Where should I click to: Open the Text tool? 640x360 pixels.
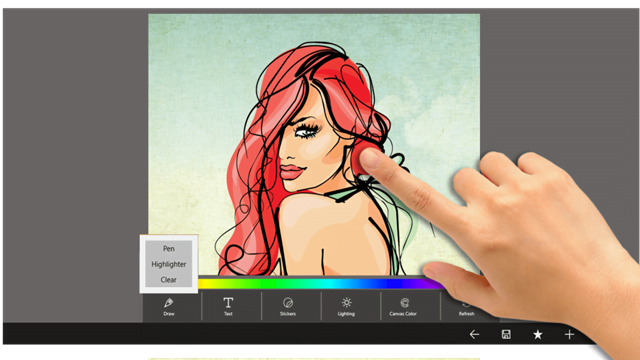228,307
